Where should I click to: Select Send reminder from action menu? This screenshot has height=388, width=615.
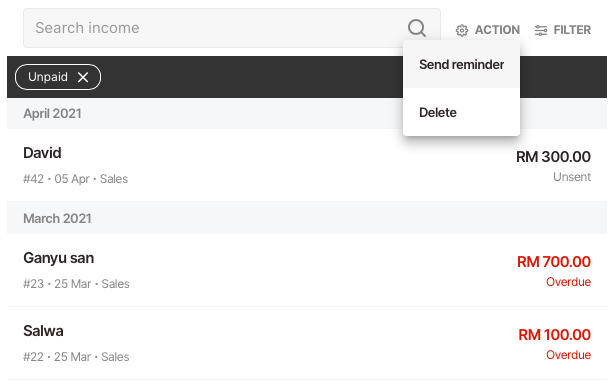(x=461, y=64)
